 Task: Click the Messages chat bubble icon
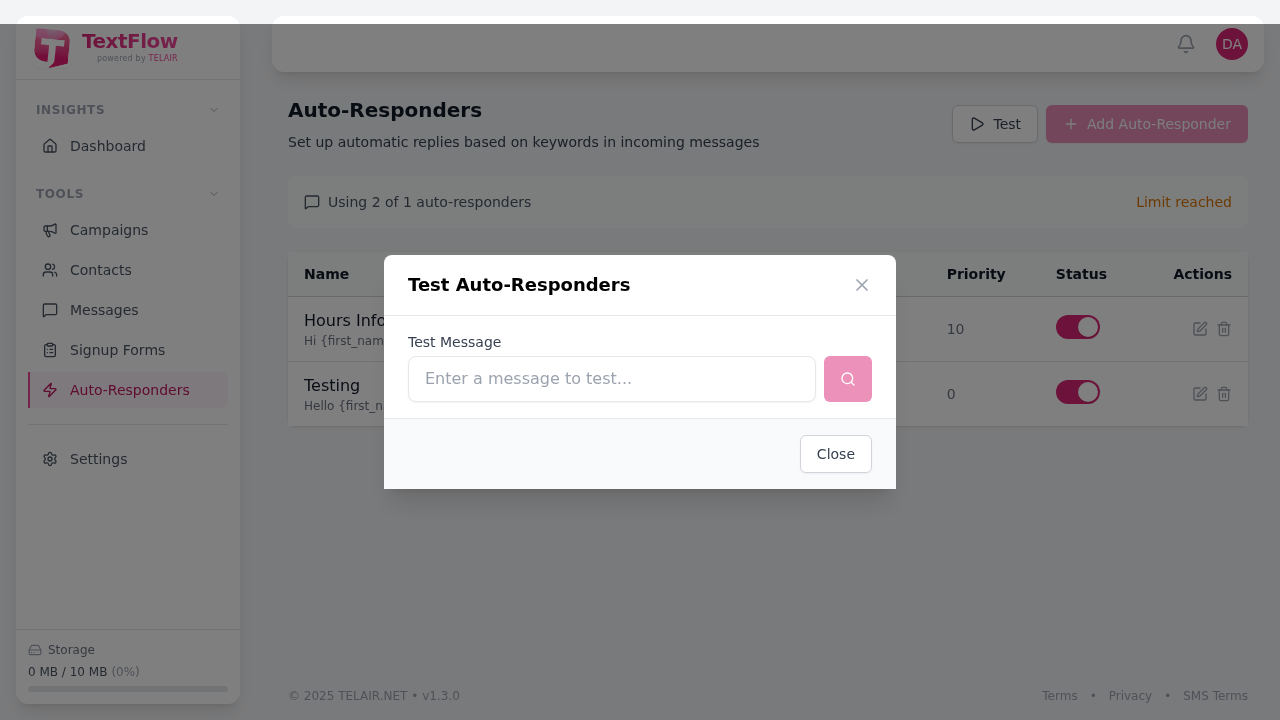point(49,310)
